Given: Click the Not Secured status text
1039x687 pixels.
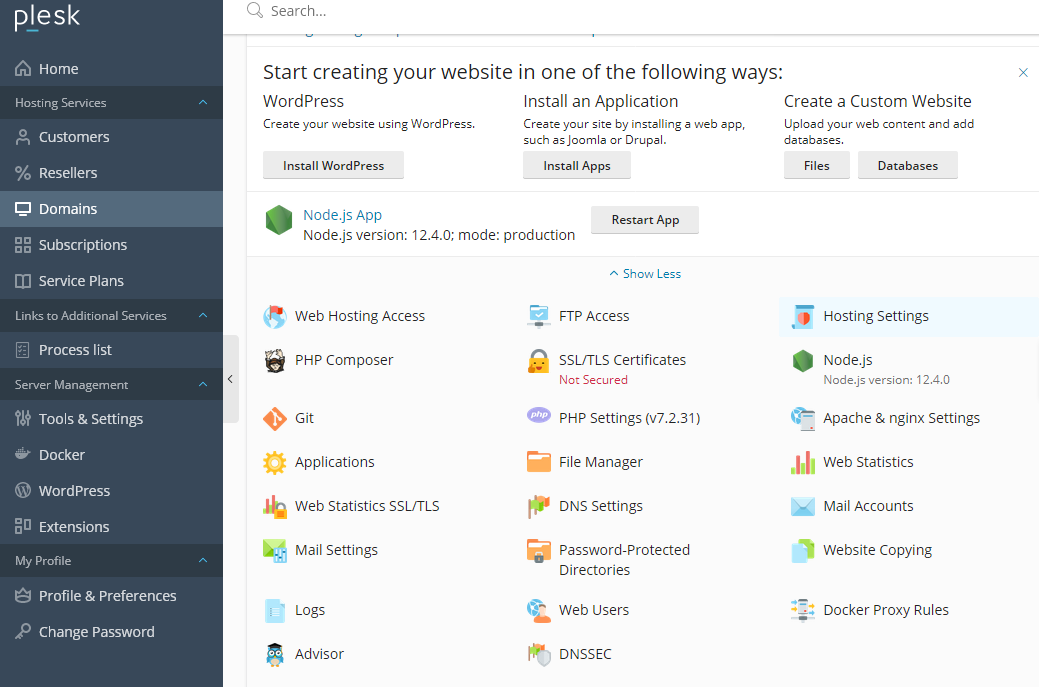Looking at the screenshot, I should (x=593, y=380).
